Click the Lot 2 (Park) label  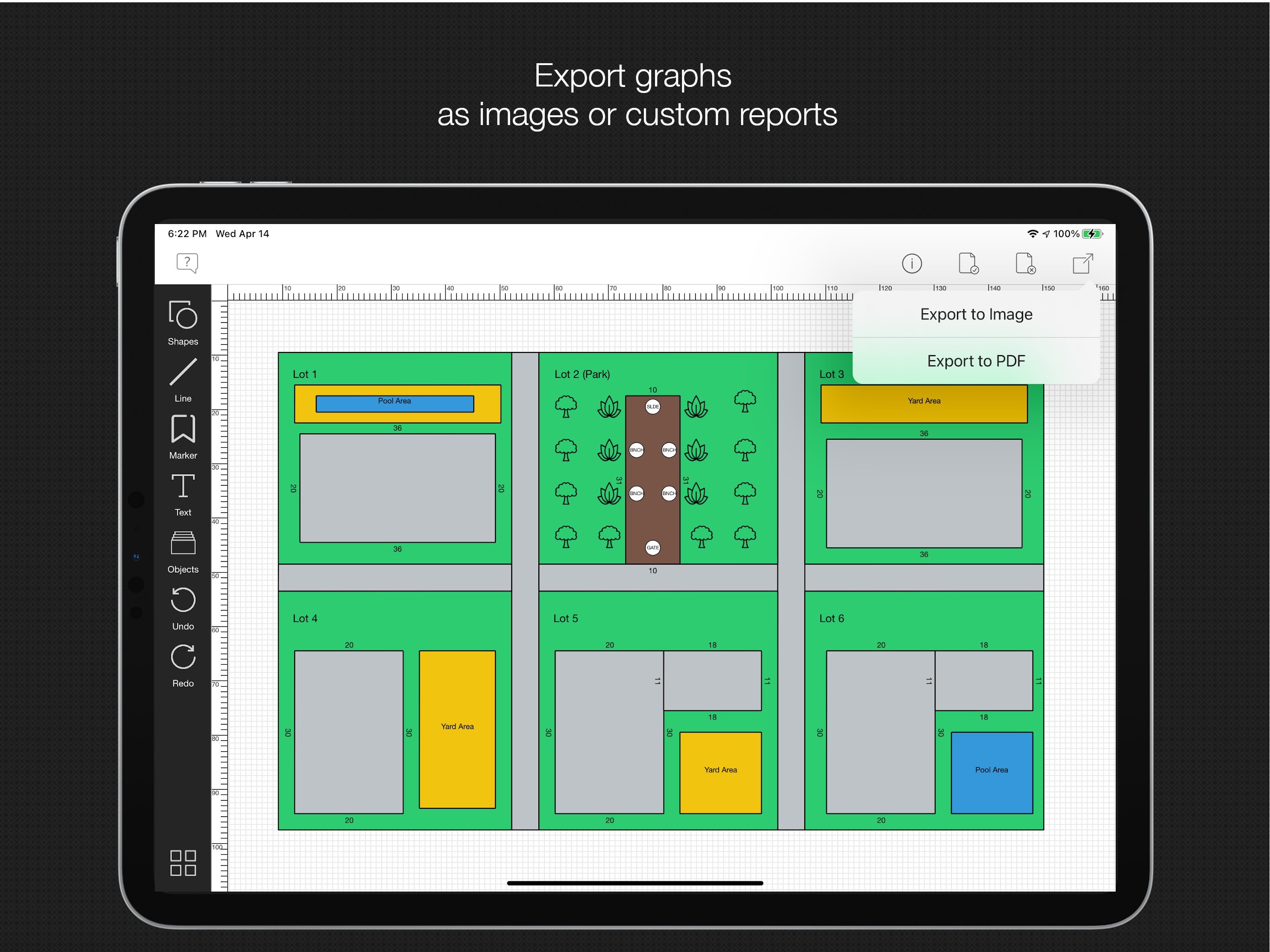pyautogui.click(x=582, y=374)
